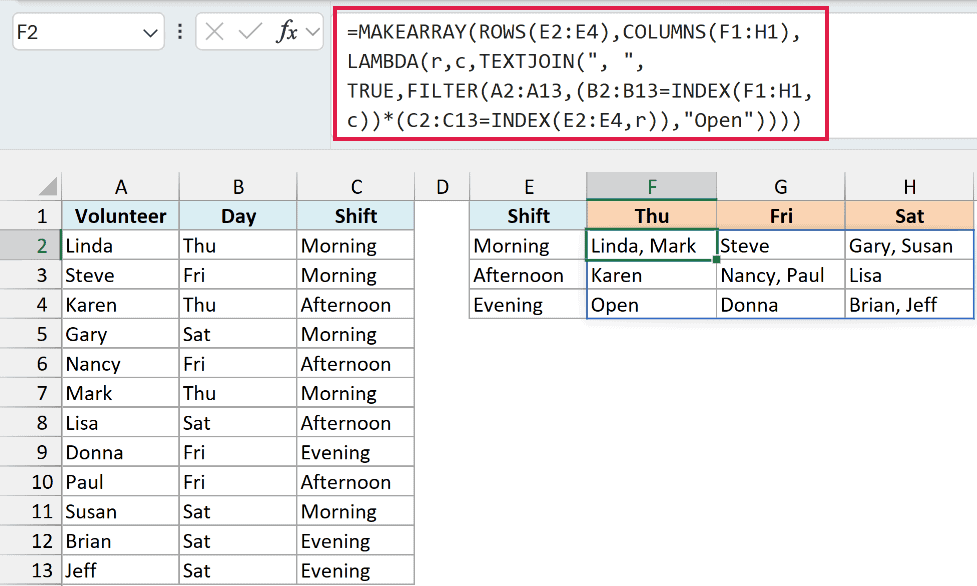
Task: Open the Name Box dropdown arrow
Action: (x=150, y=32)
